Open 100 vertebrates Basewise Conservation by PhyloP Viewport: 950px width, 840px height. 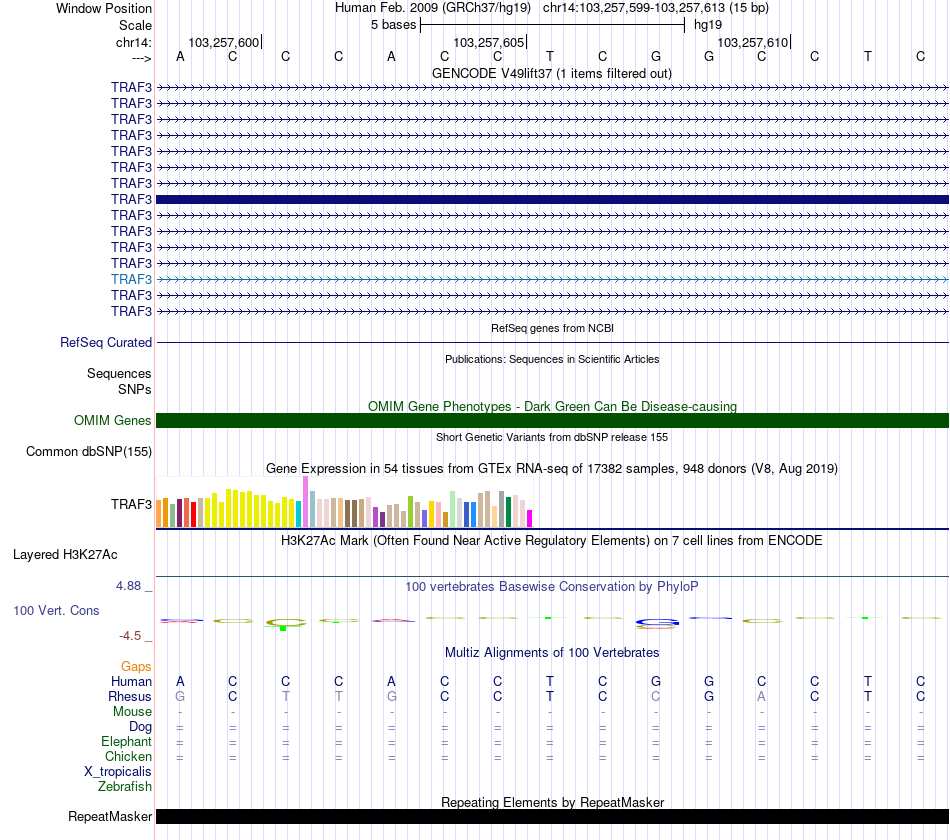pyautogui.click(x=551, y=587)
